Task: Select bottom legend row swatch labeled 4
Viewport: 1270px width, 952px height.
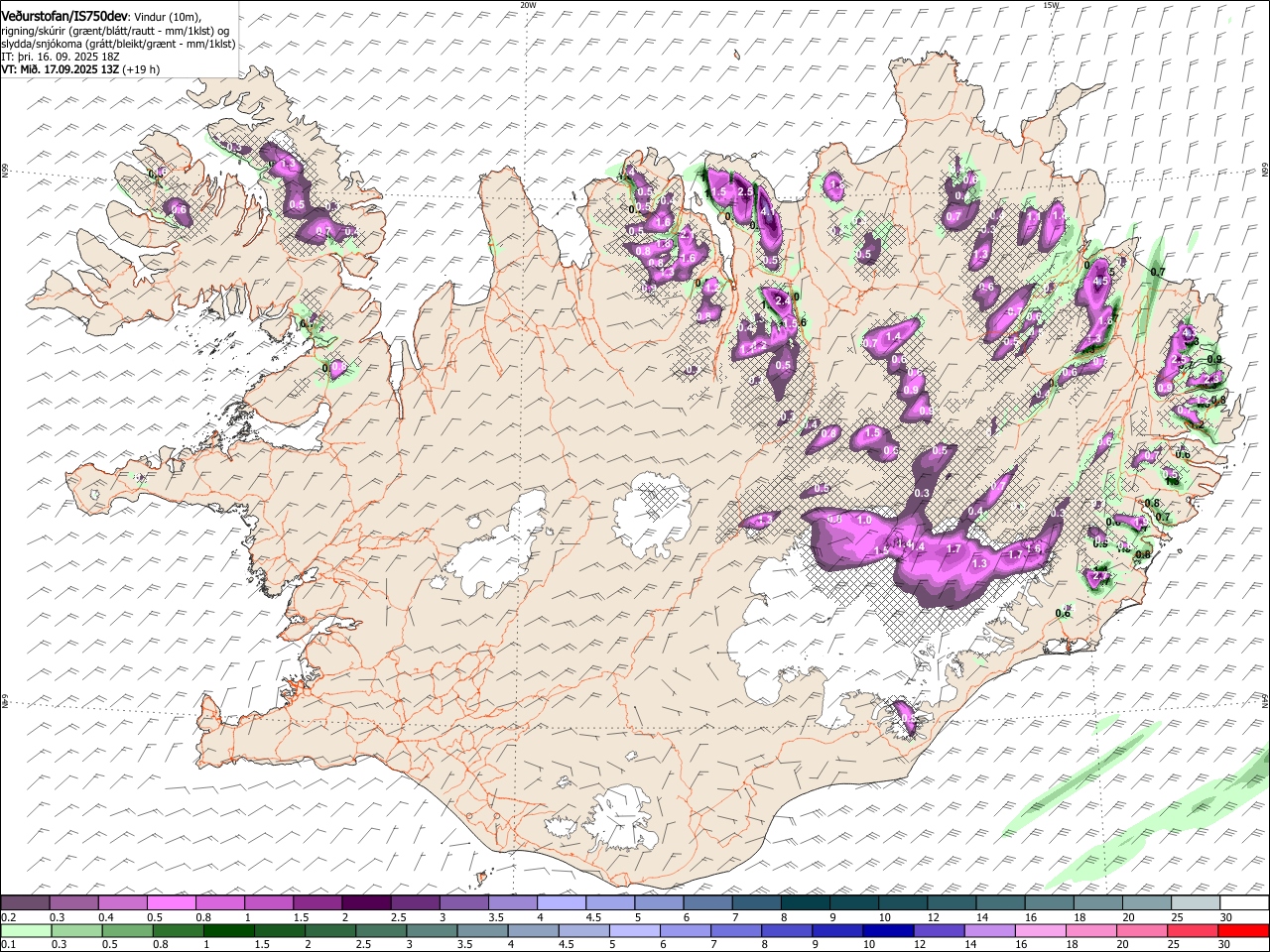Action: 533,930
